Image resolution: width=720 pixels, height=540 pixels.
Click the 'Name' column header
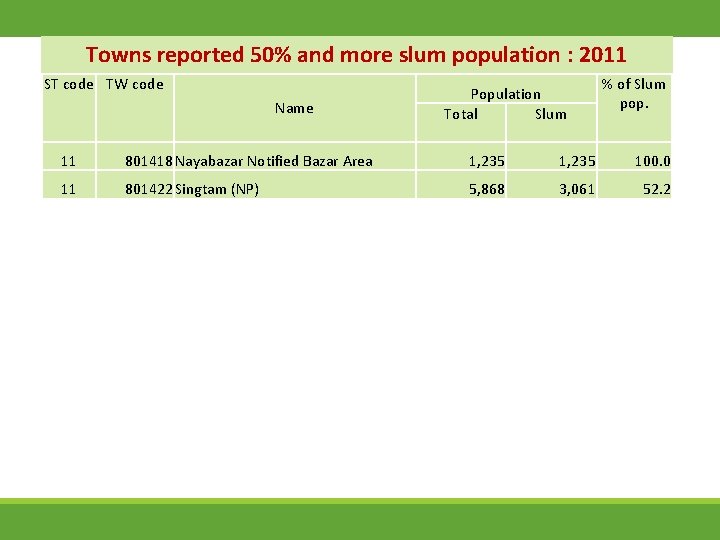point(294,108)
